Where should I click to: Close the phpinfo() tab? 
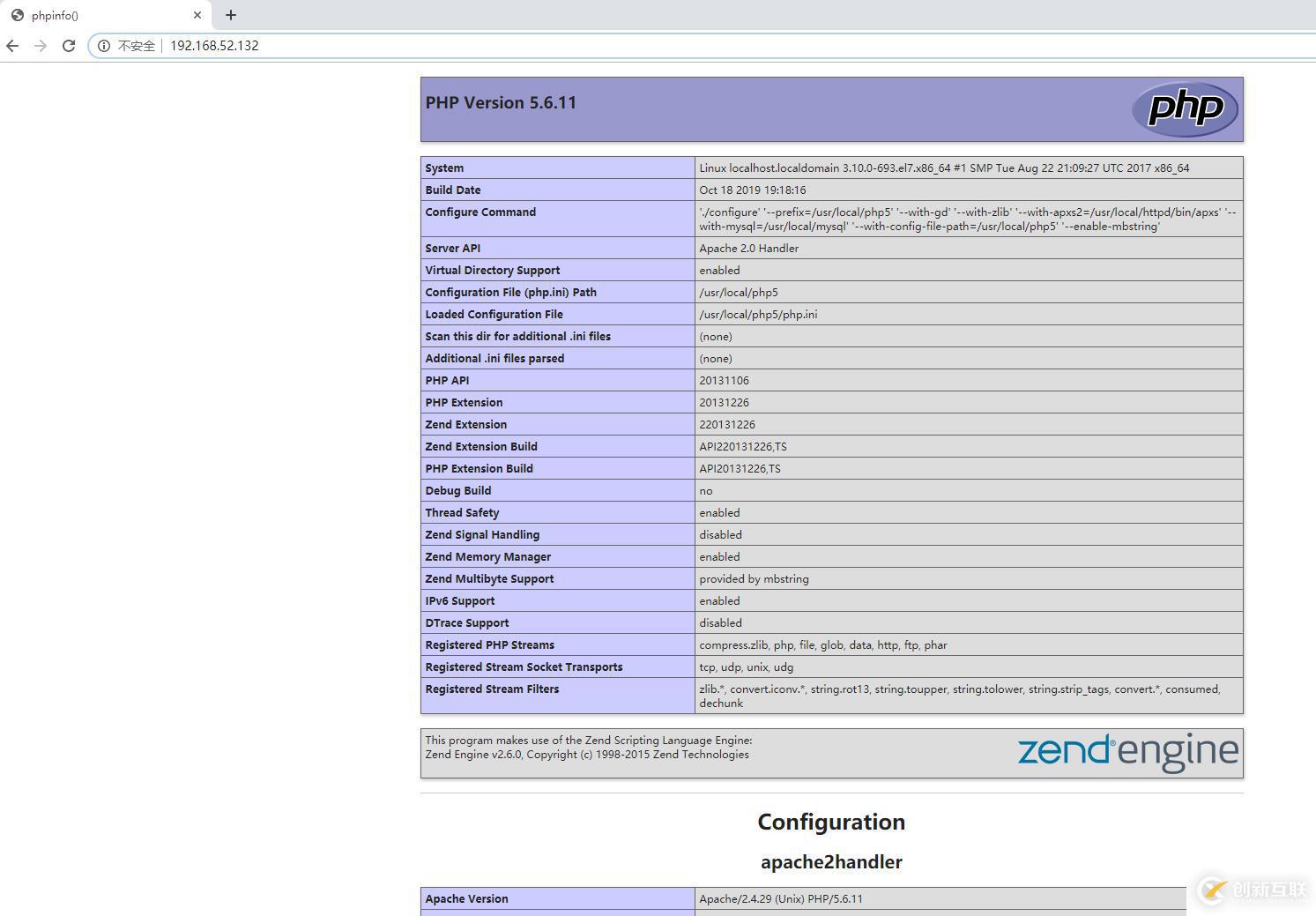pos(197,15)
